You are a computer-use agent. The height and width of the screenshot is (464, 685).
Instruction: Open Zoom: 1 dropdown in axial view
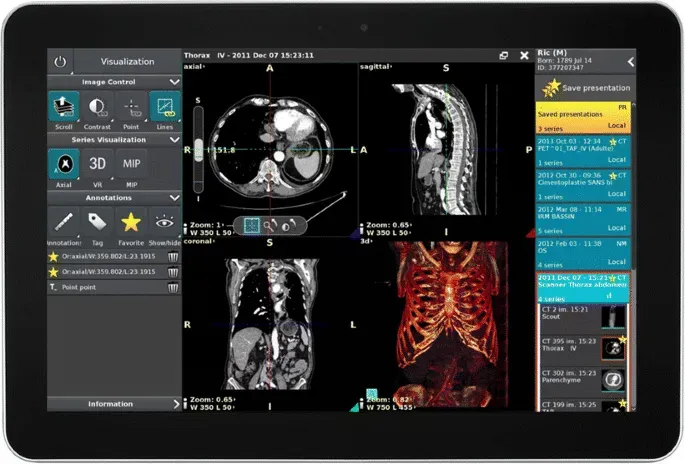207,225
